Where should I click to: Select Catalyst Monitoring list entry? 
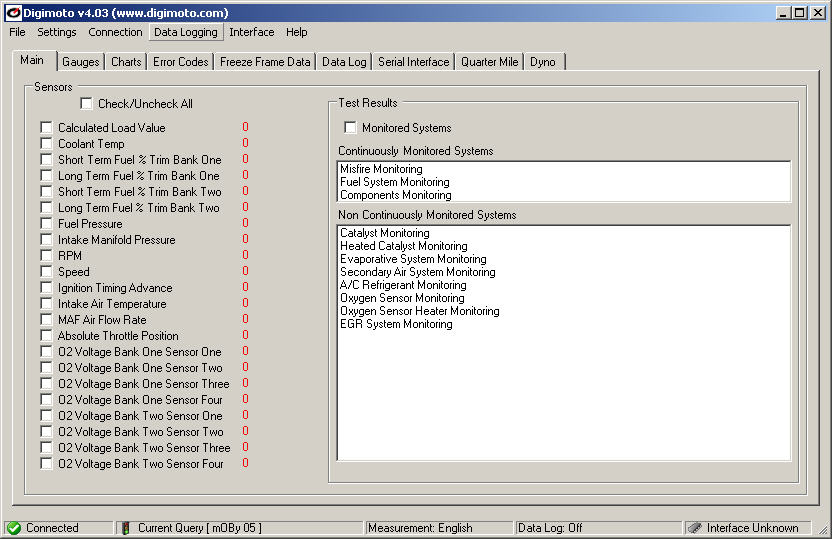pos(384,233)
